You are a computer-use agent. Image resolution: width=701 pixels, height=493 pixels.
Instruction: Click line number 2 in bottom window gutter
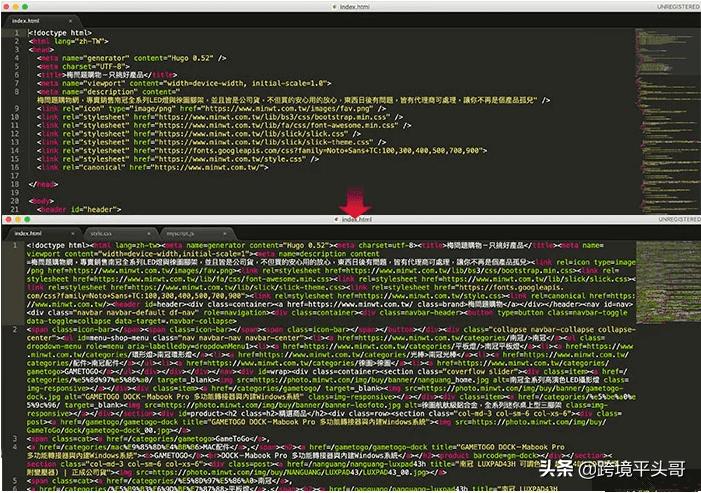(x=15, y=329)
